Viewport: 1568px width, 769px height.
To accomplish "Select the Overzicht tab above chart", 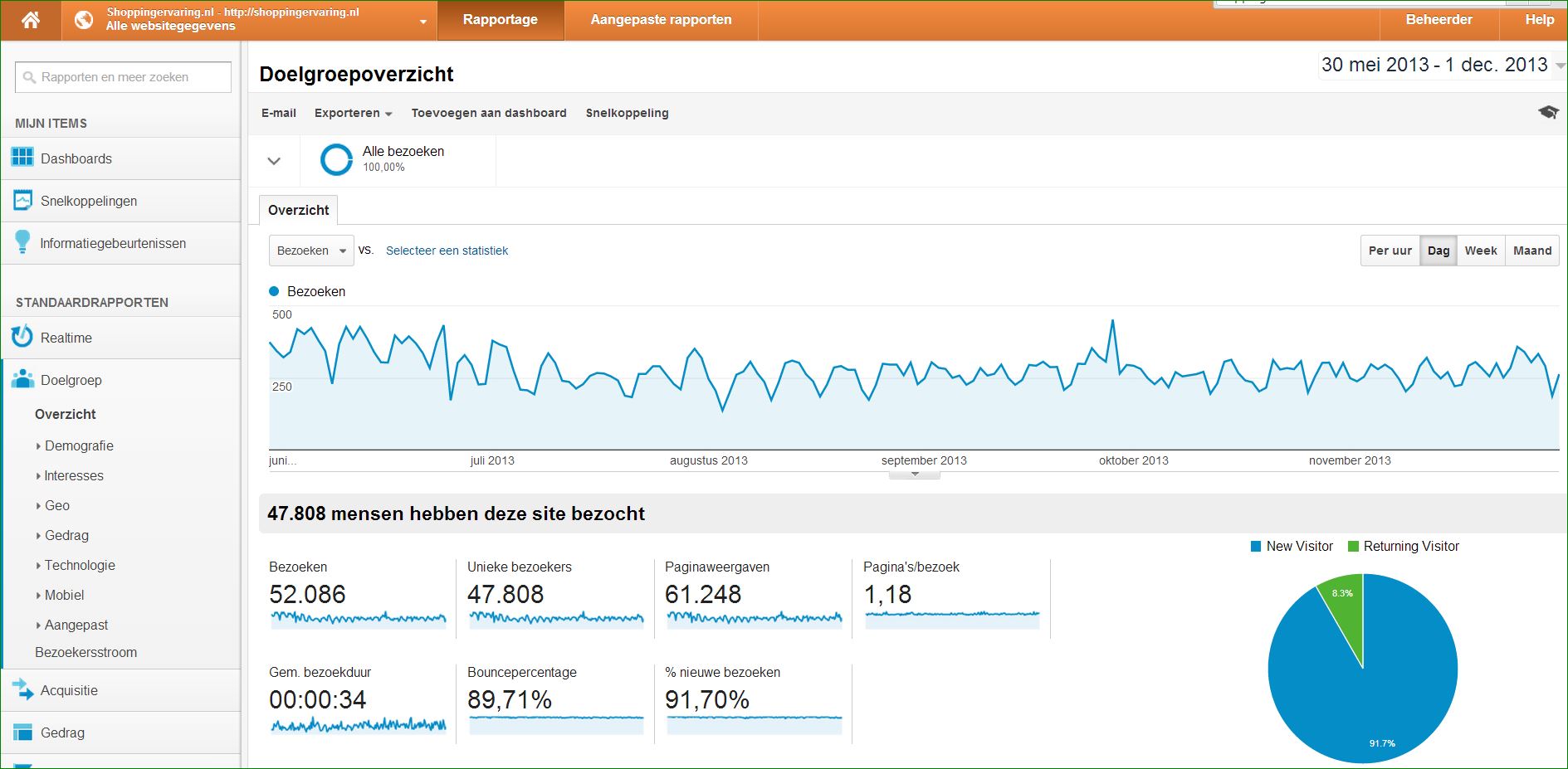I will pos(298,210).
